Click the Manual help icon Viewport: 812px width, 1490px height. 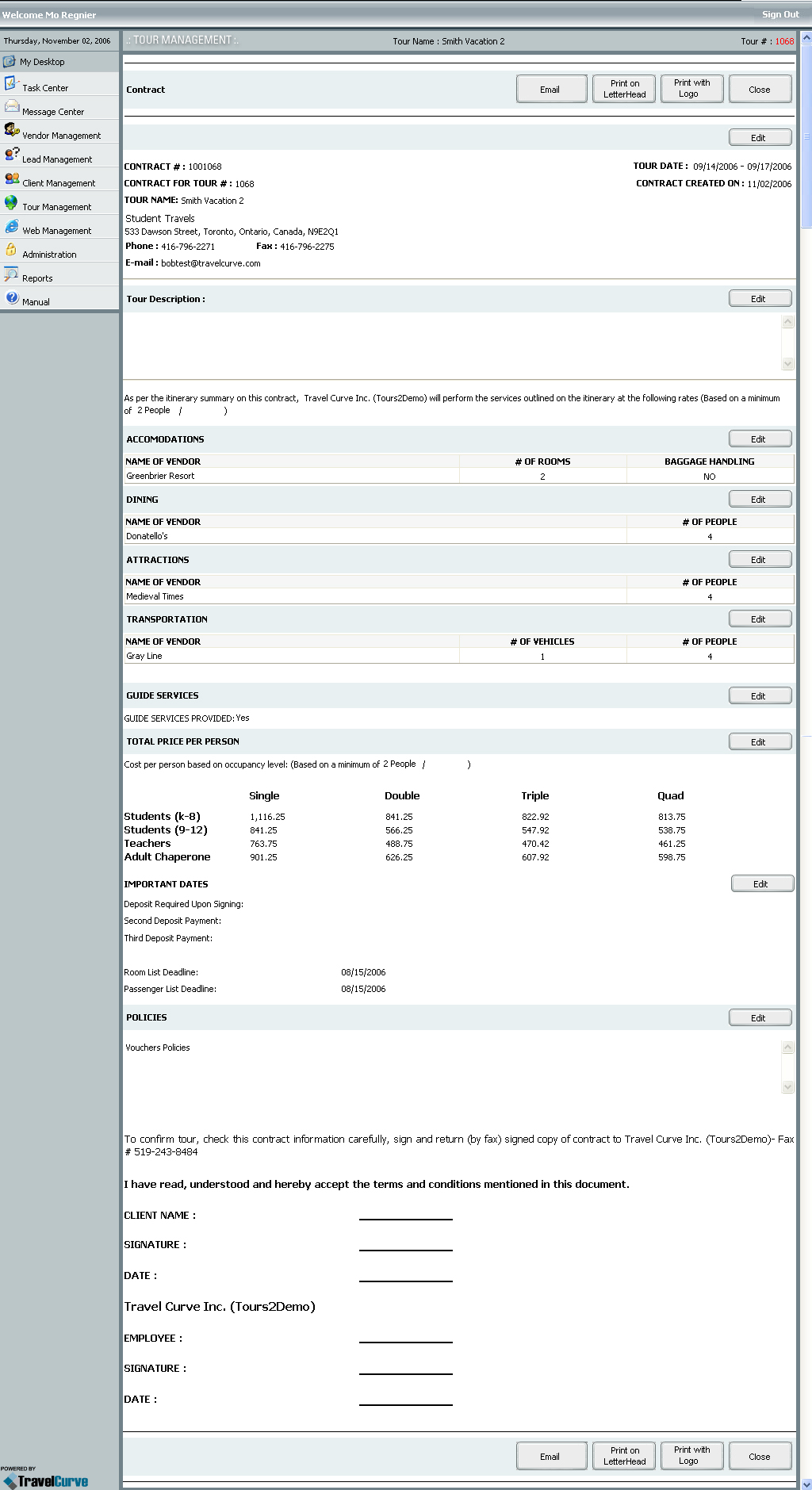tap(12, 298)
